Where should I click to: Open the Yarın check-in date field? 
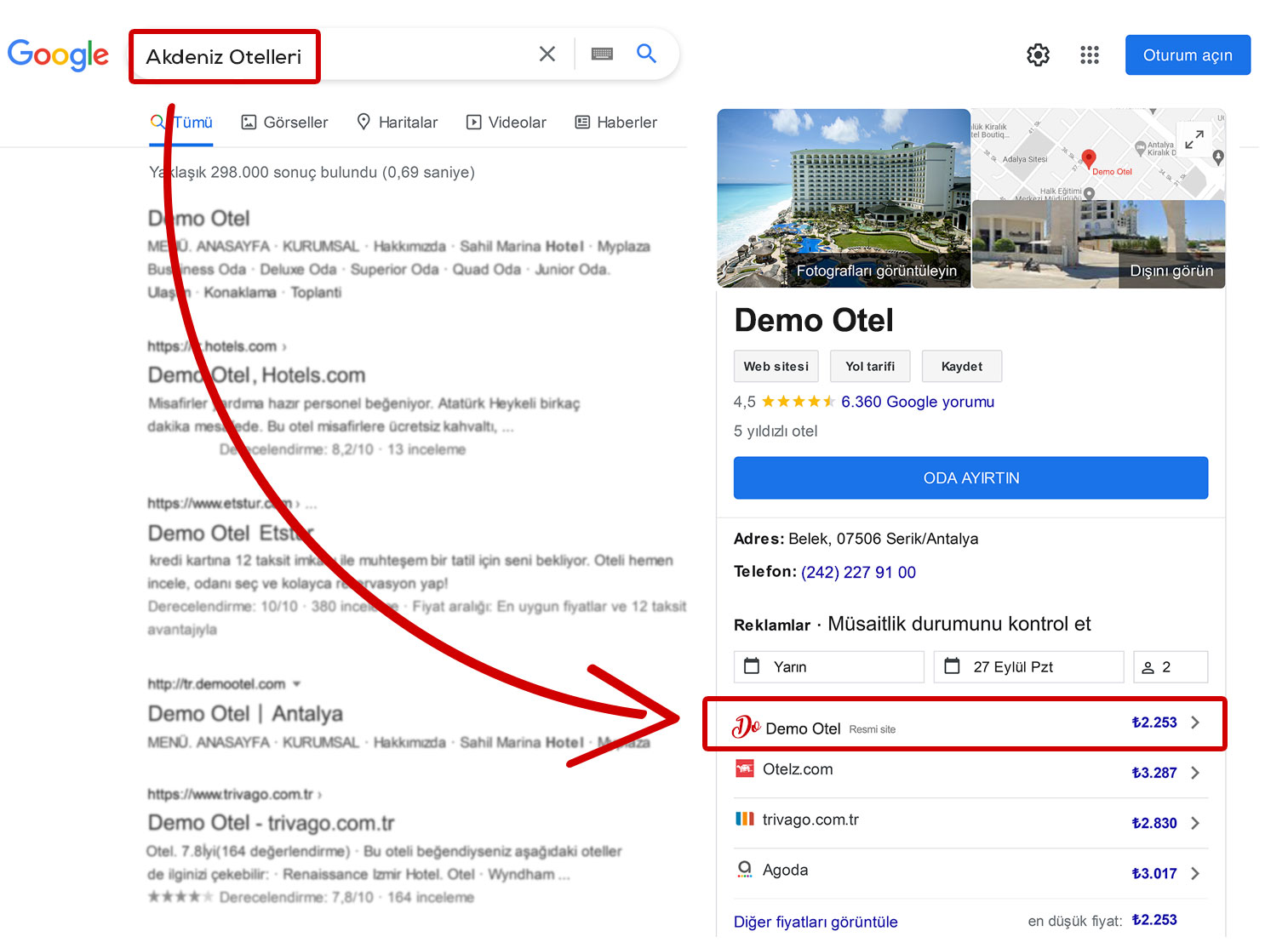click(x=829, y=667)
